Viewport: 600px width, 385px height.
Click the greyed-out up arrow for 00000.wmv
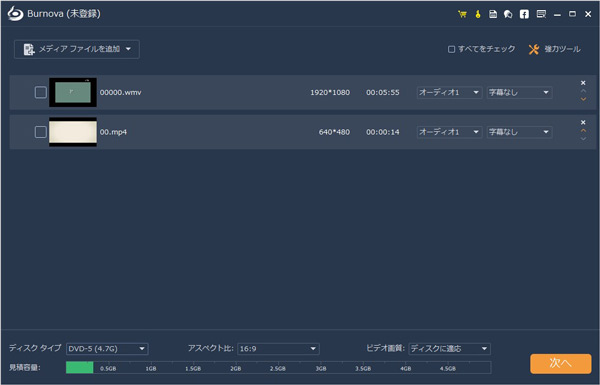click(584, 91)
